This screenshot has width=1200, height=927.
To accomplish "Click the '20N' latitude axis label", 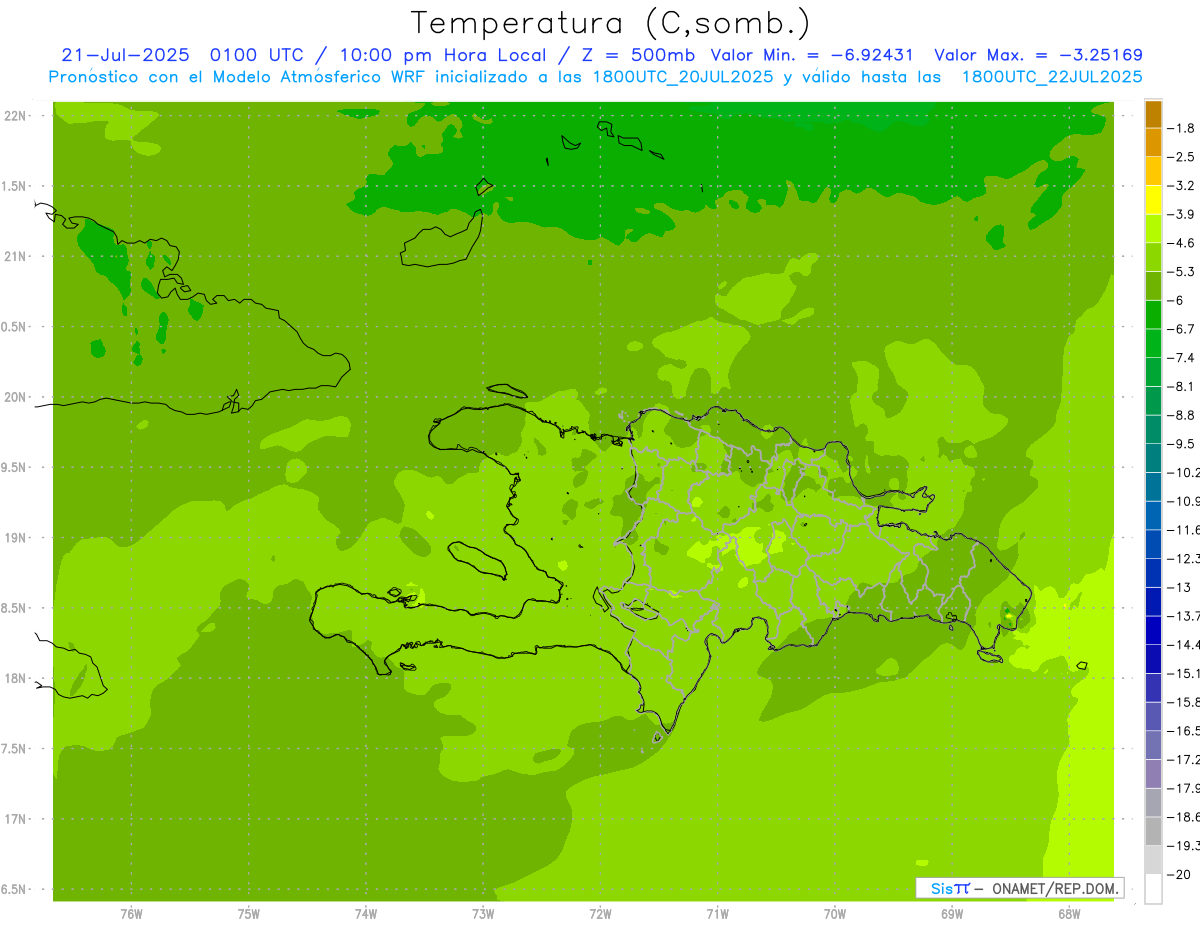I will [15, 397].
